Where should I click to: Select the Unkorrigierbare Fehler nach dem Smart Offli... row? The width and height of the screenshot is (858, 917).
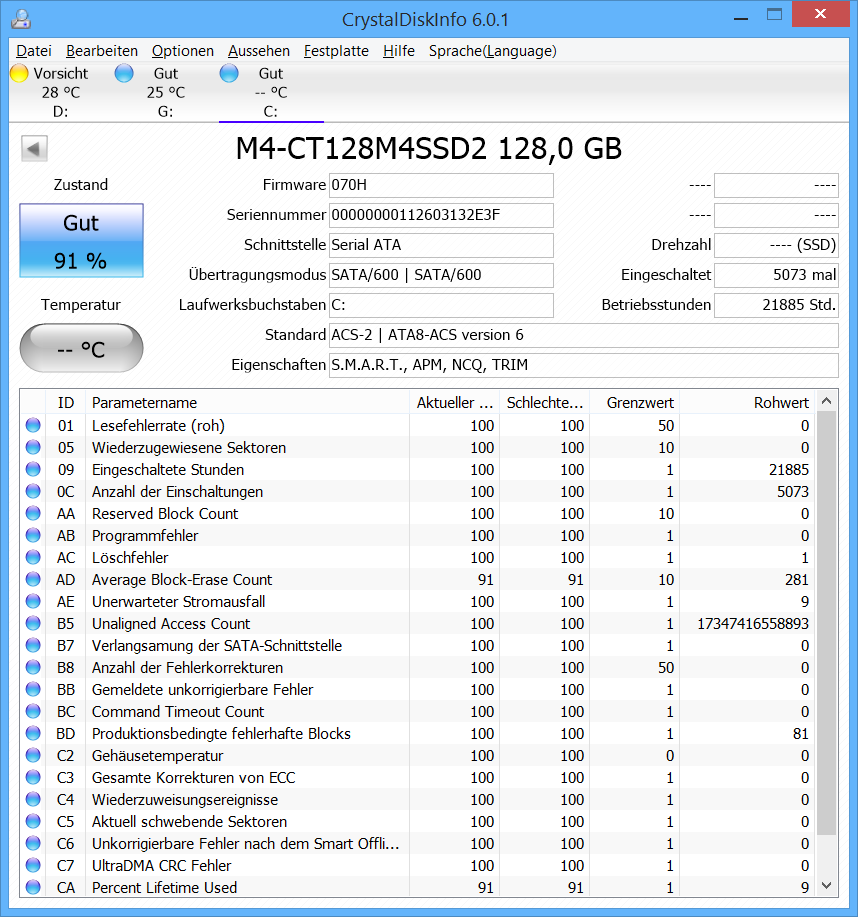(x=418, y=843)
